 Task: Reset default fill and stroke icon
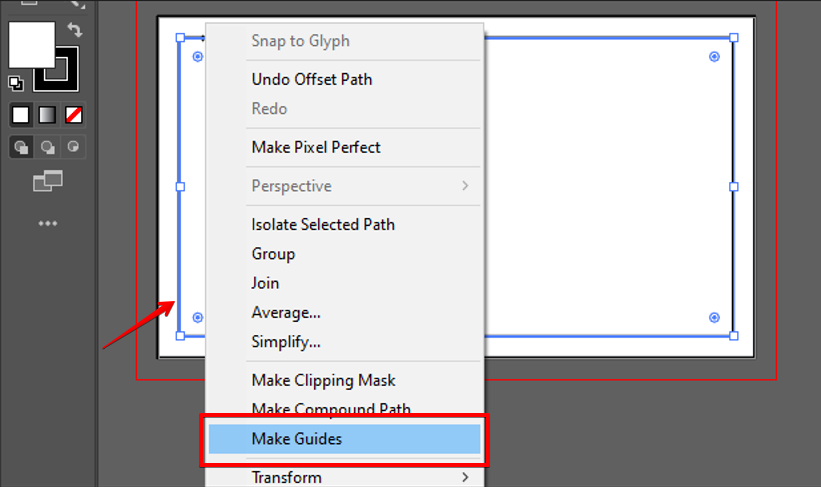pos(16,83)
